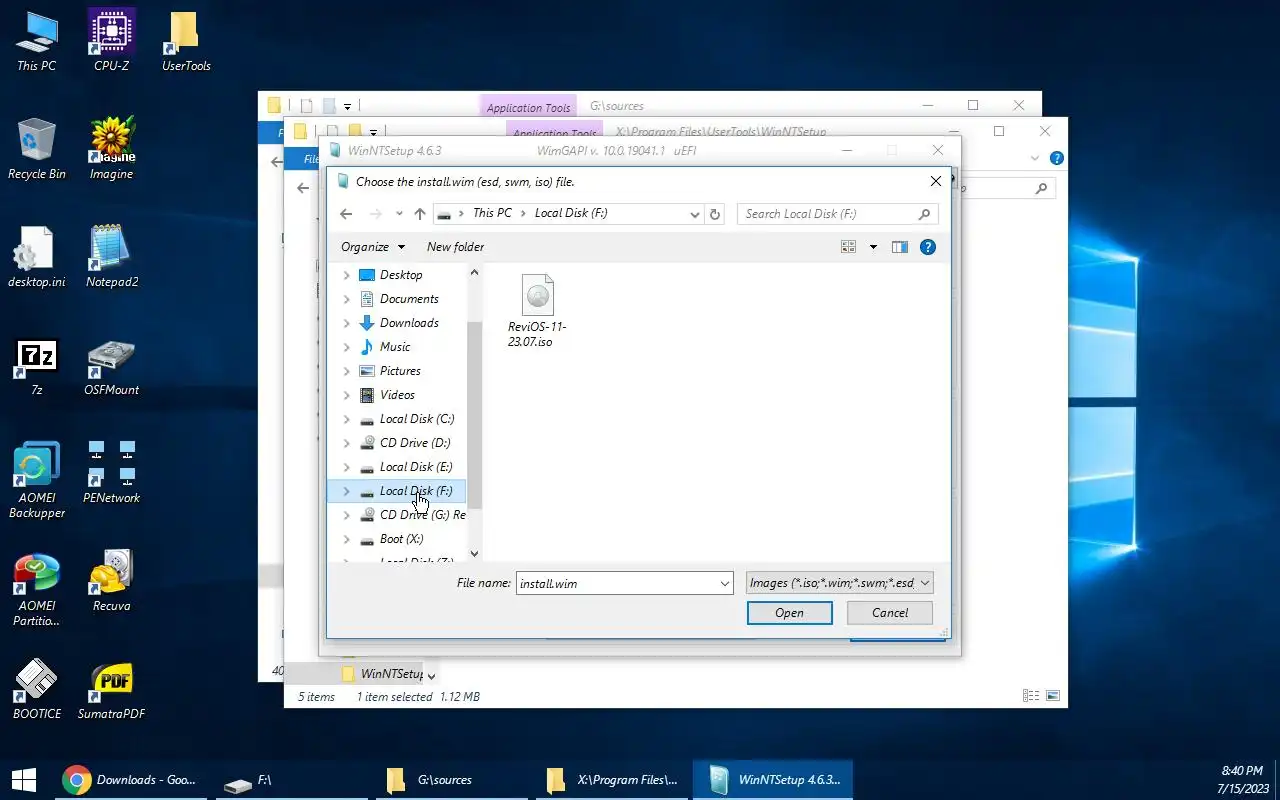Viewport: 1280px width, 800px height.
Task: Select CD Drive (D:) in tree
Action: [x=415, y=443]
